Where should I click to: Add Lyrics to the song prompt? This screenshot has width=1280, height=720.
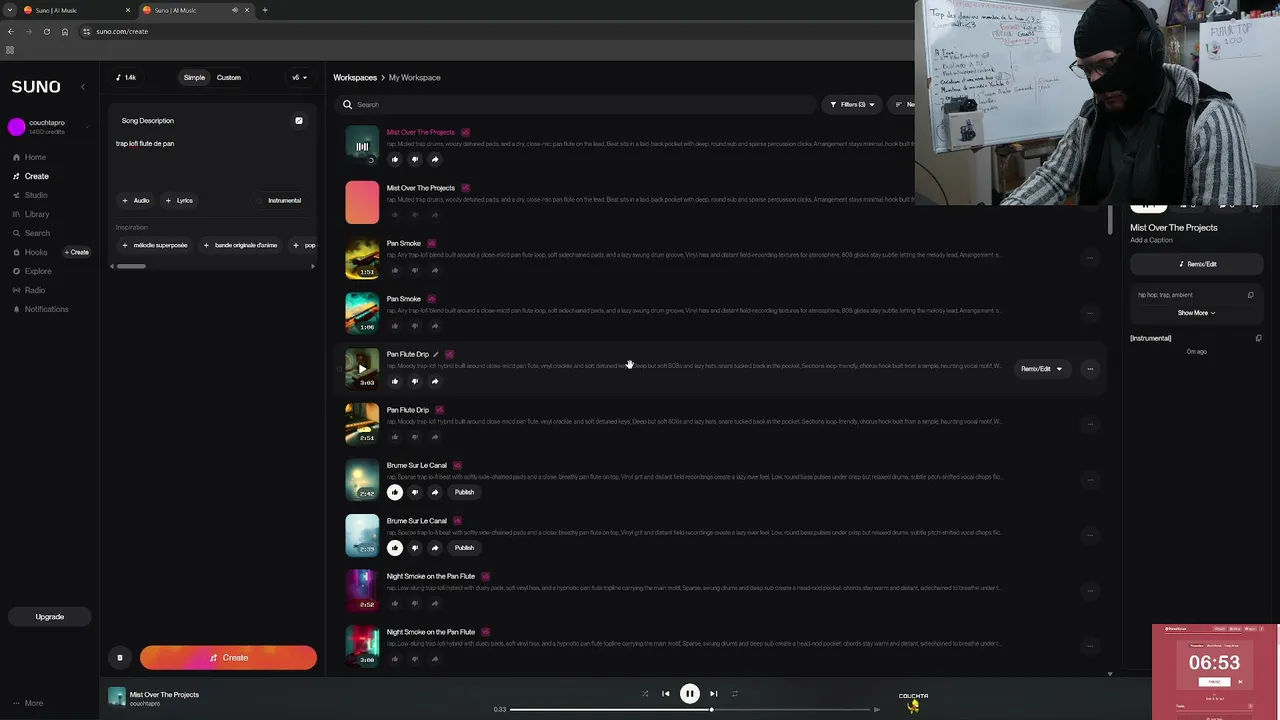(x=178, y=200)
